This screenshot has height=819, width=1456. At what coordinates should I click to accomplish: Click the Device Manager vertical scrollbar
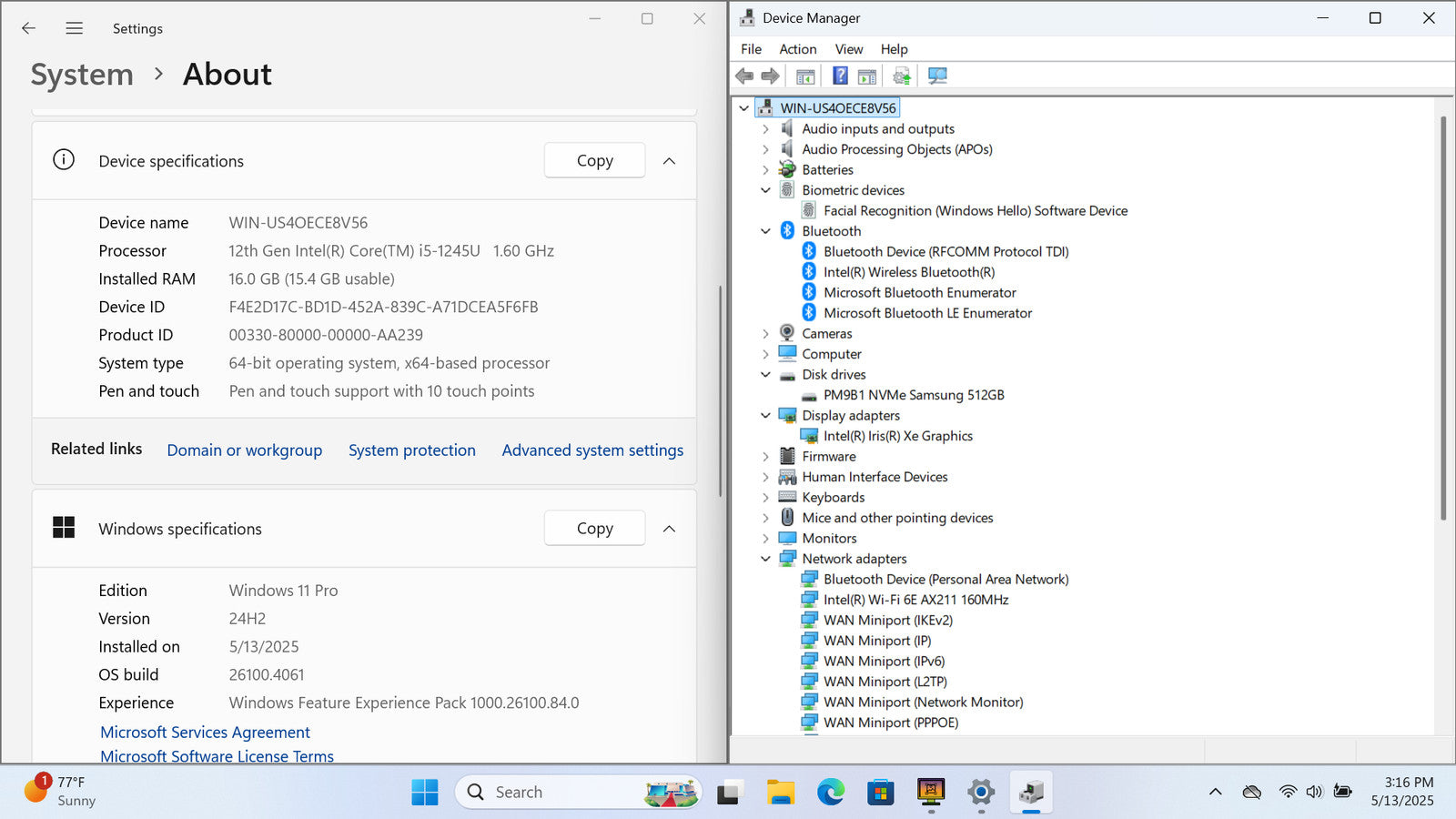pyautogui.click(x=1443, y=318)
